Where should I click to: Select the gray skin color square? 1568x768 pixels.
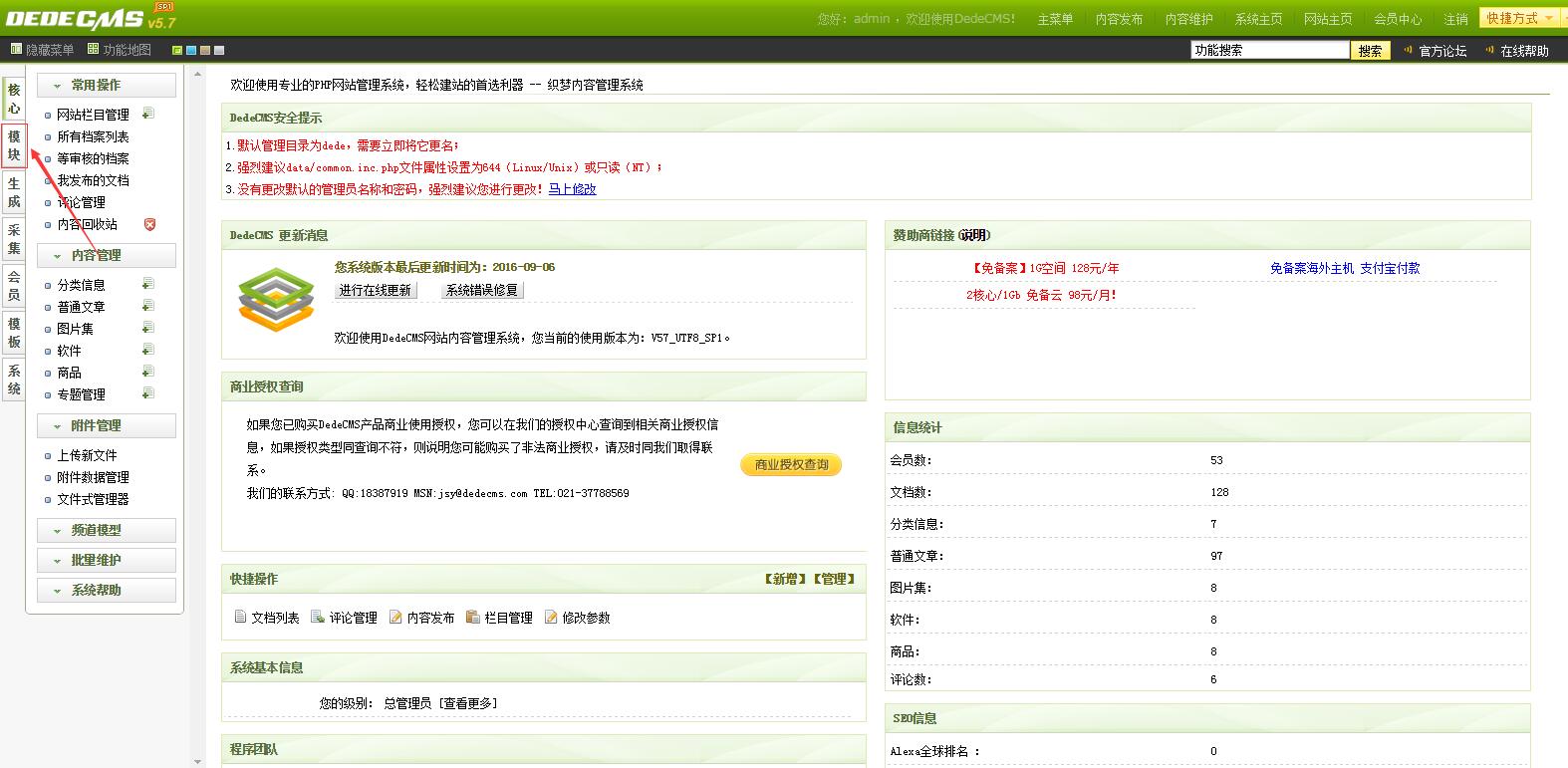pyautogui.click(x=219, y=50)
